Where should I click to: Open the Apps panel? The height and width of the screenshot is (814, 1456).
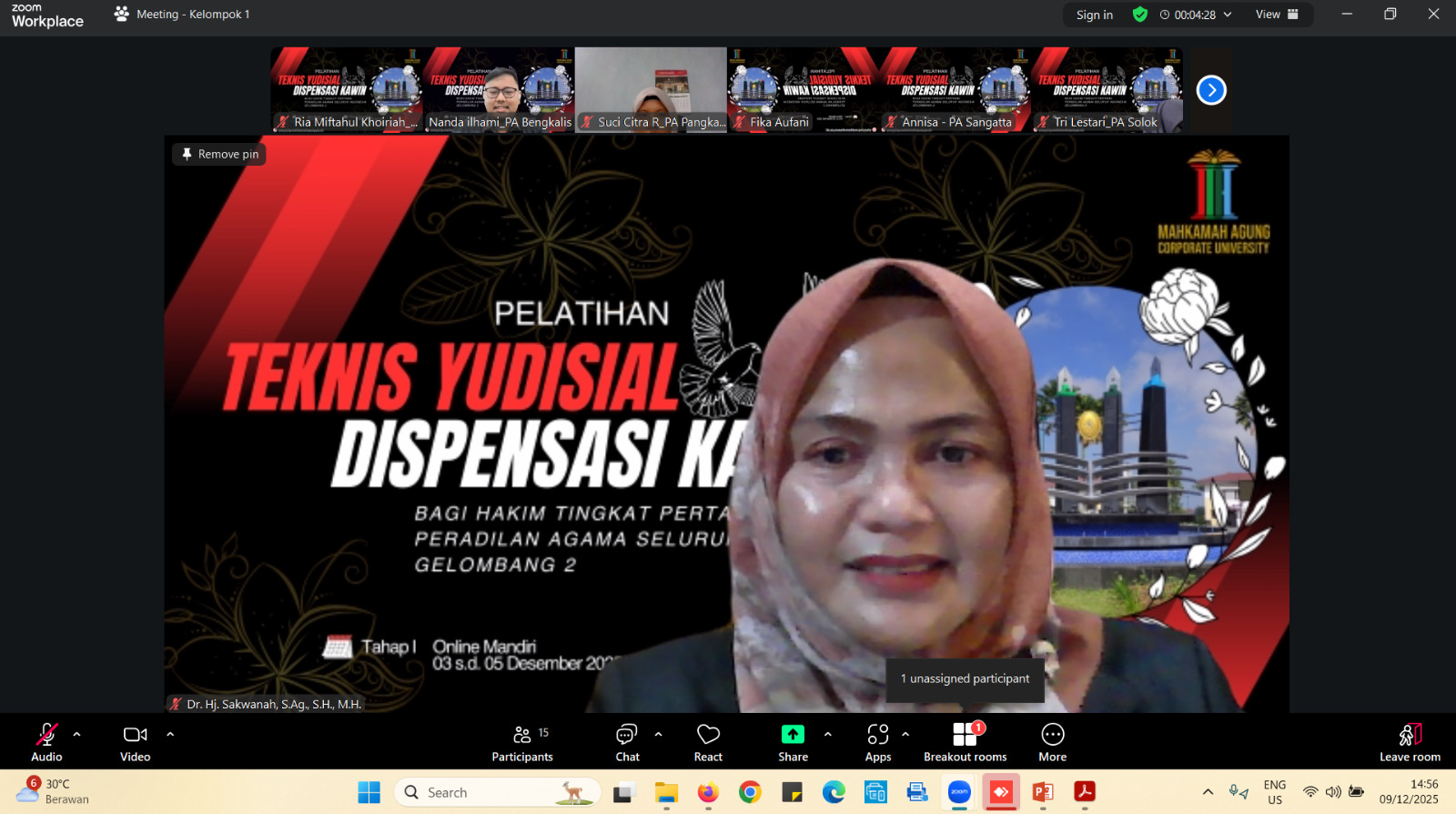click(x=877, y=742)
